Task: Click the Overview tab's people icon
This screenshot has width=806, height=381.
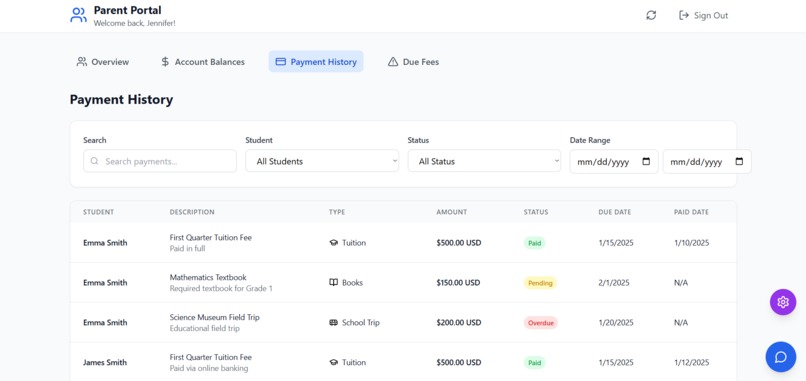Action: click(82, 62)
